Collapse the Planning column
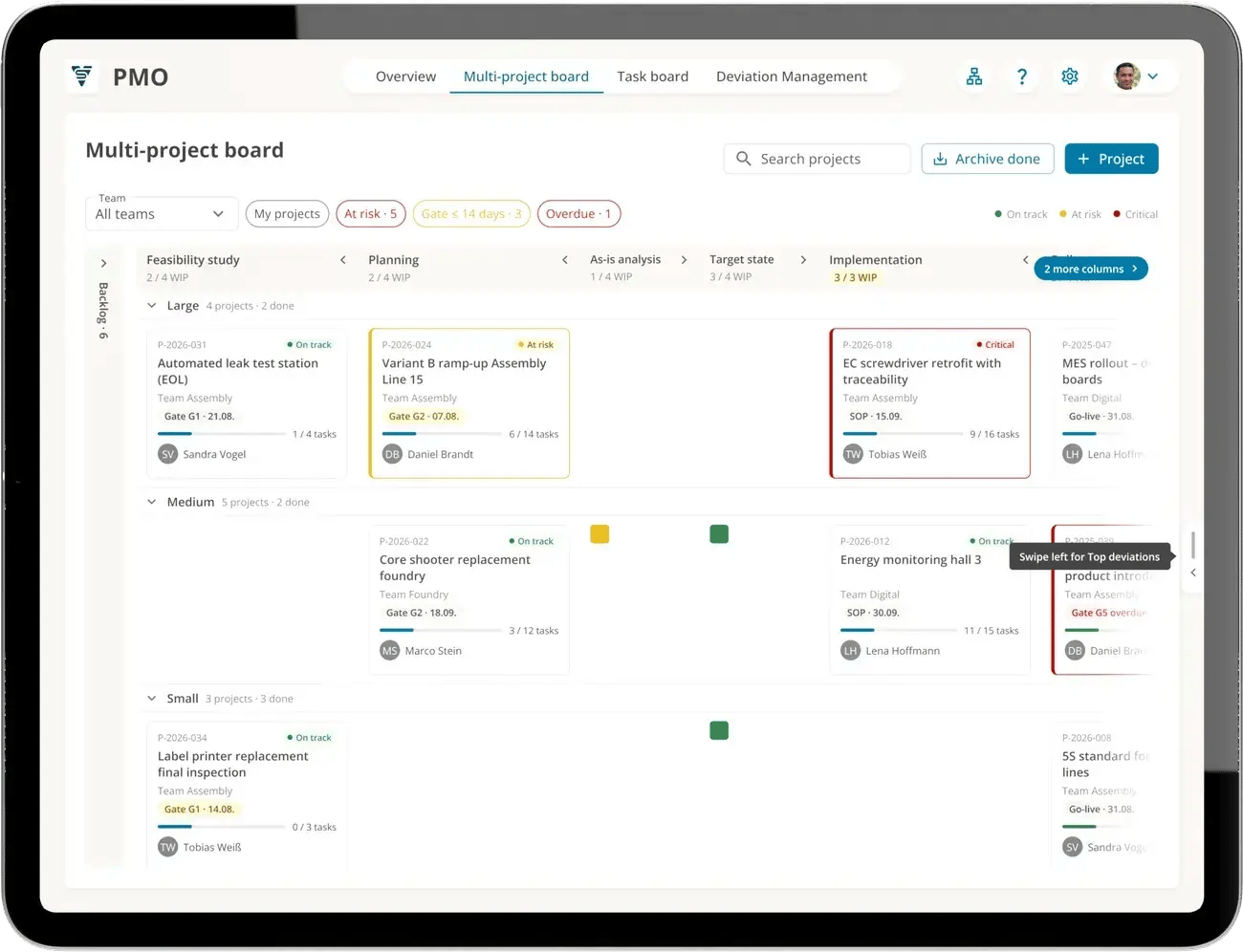The image size is (1243, 952). click(x=565, y=260)
